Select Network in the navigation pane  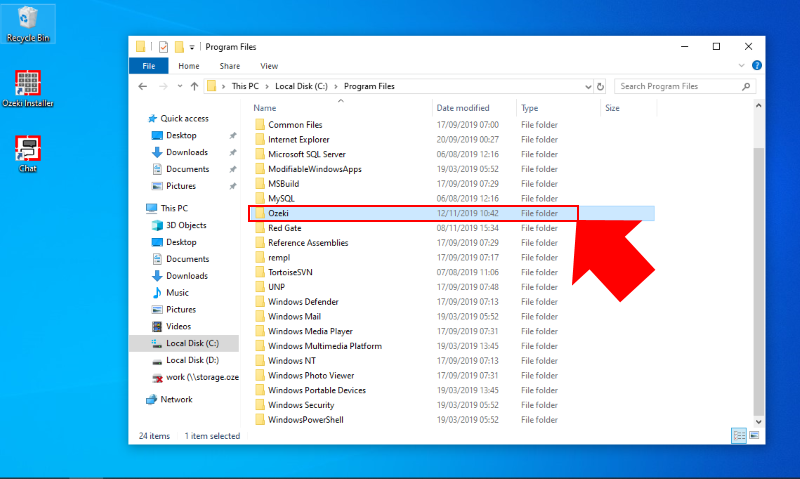click(176, 399)
